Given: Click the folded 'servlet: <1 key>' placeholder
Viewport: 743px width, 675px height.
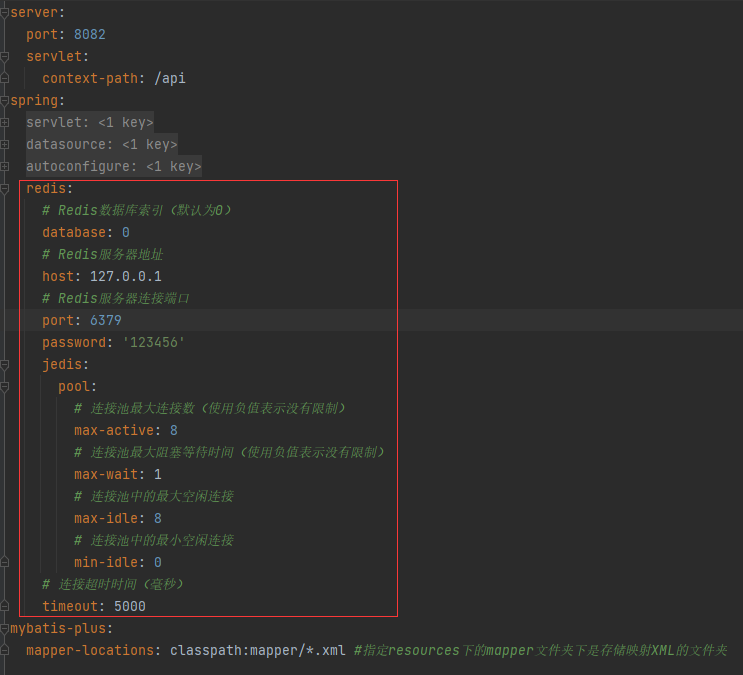Looking at the screenshot, I should [x=90, y=122].
